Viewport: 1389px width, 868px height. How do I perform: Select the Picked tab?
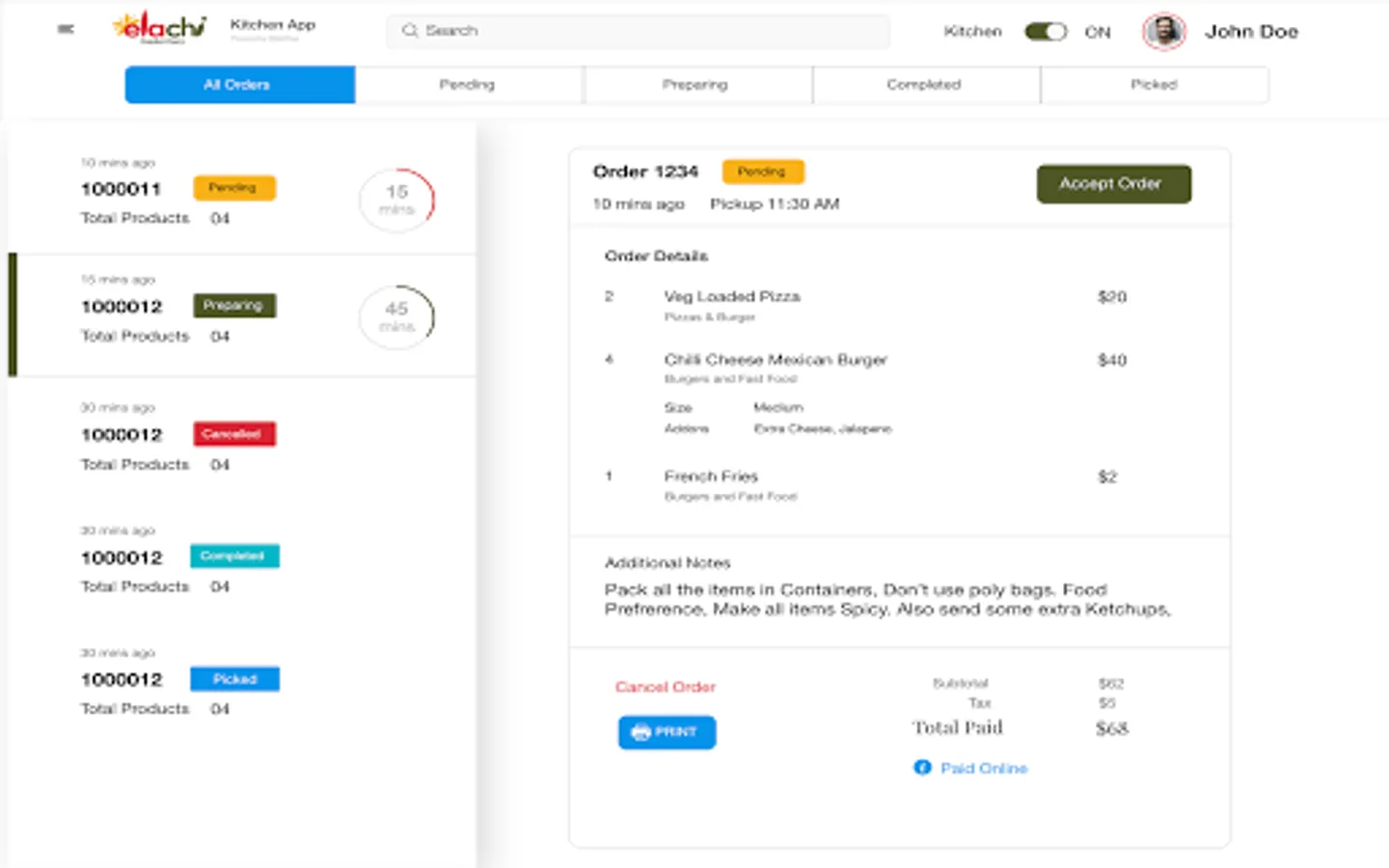click(1154, 85)
